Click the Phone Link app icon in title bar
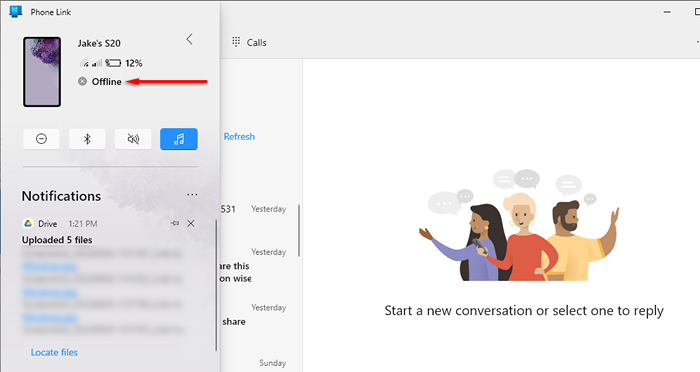 coord(16,12)
